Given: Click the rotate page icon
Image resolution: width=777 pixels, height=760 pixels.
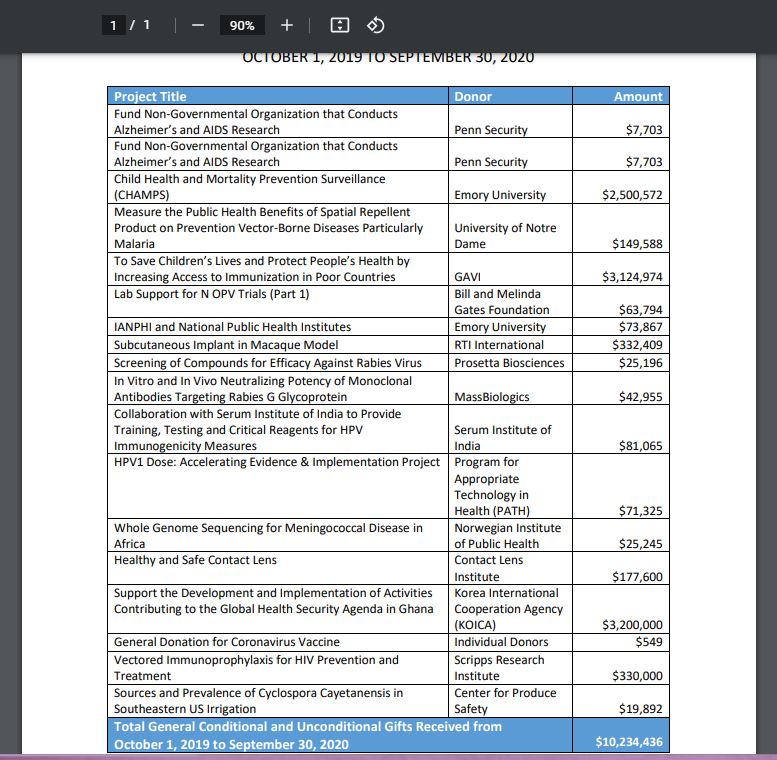Looking at the screenshot, I should click(375, 25).
